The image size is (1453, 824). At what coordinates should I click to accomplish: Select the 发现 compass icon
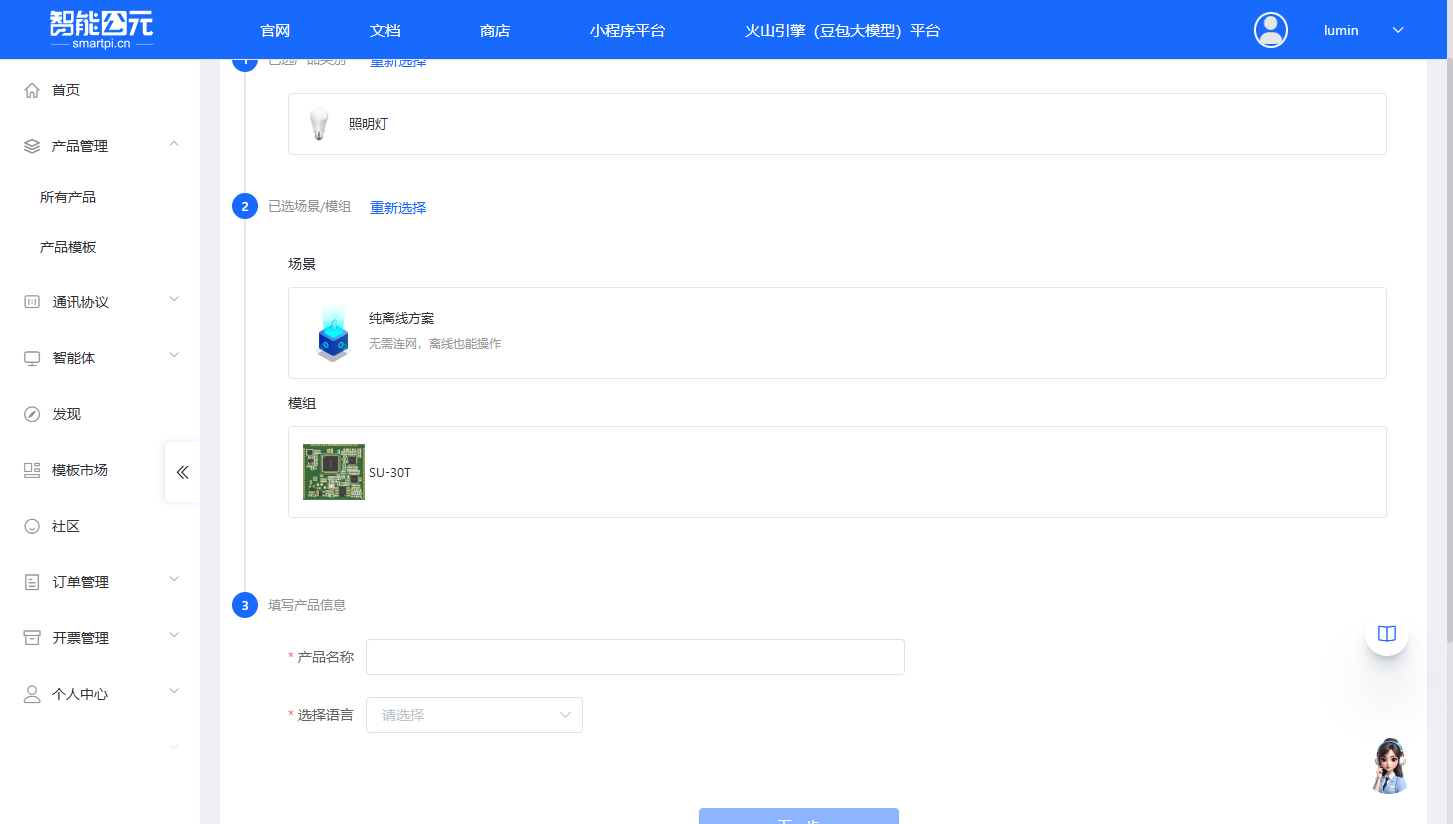point(31,413)
